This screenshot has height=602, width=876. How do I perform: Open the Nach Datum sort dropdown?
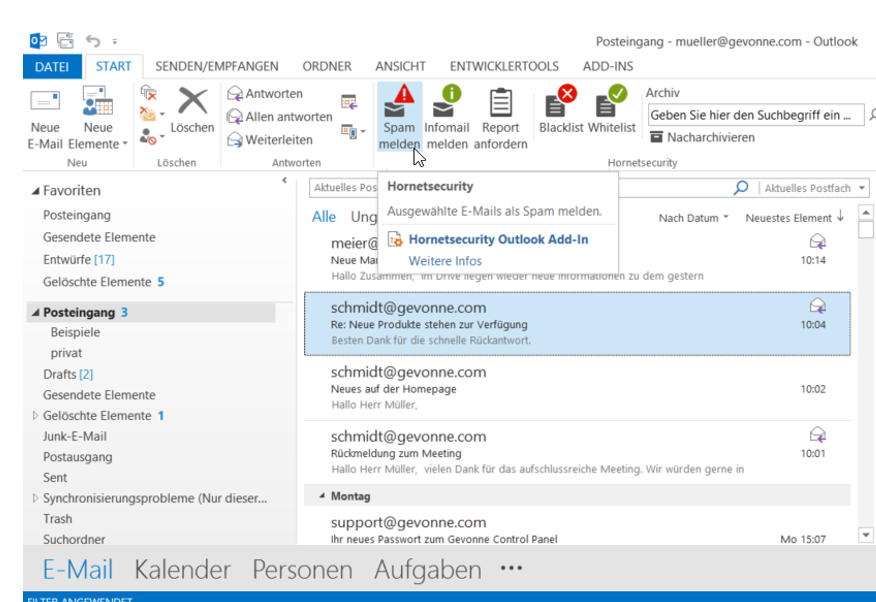tap(694, 218)
